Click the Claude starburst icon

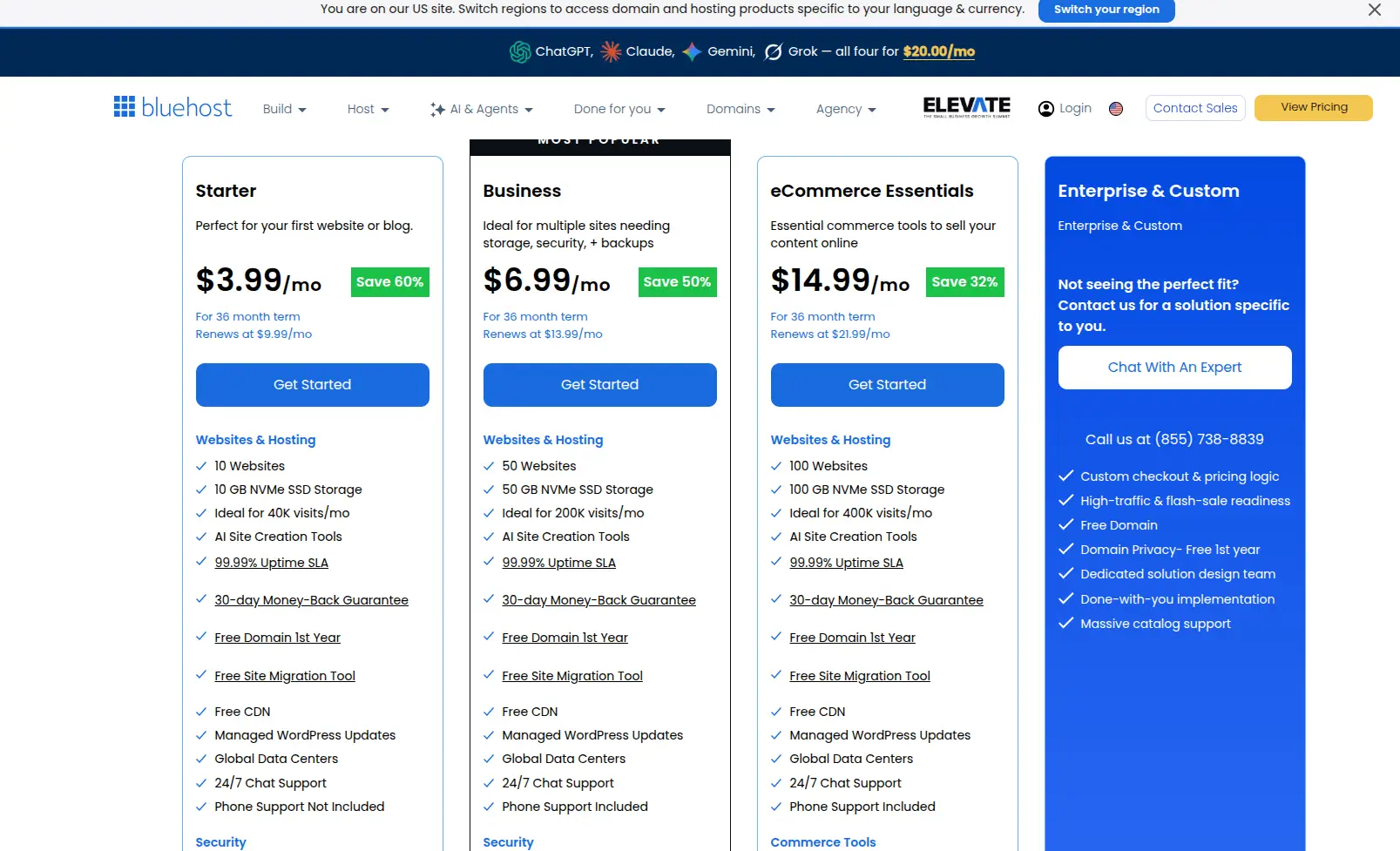[x=612, y=52]
